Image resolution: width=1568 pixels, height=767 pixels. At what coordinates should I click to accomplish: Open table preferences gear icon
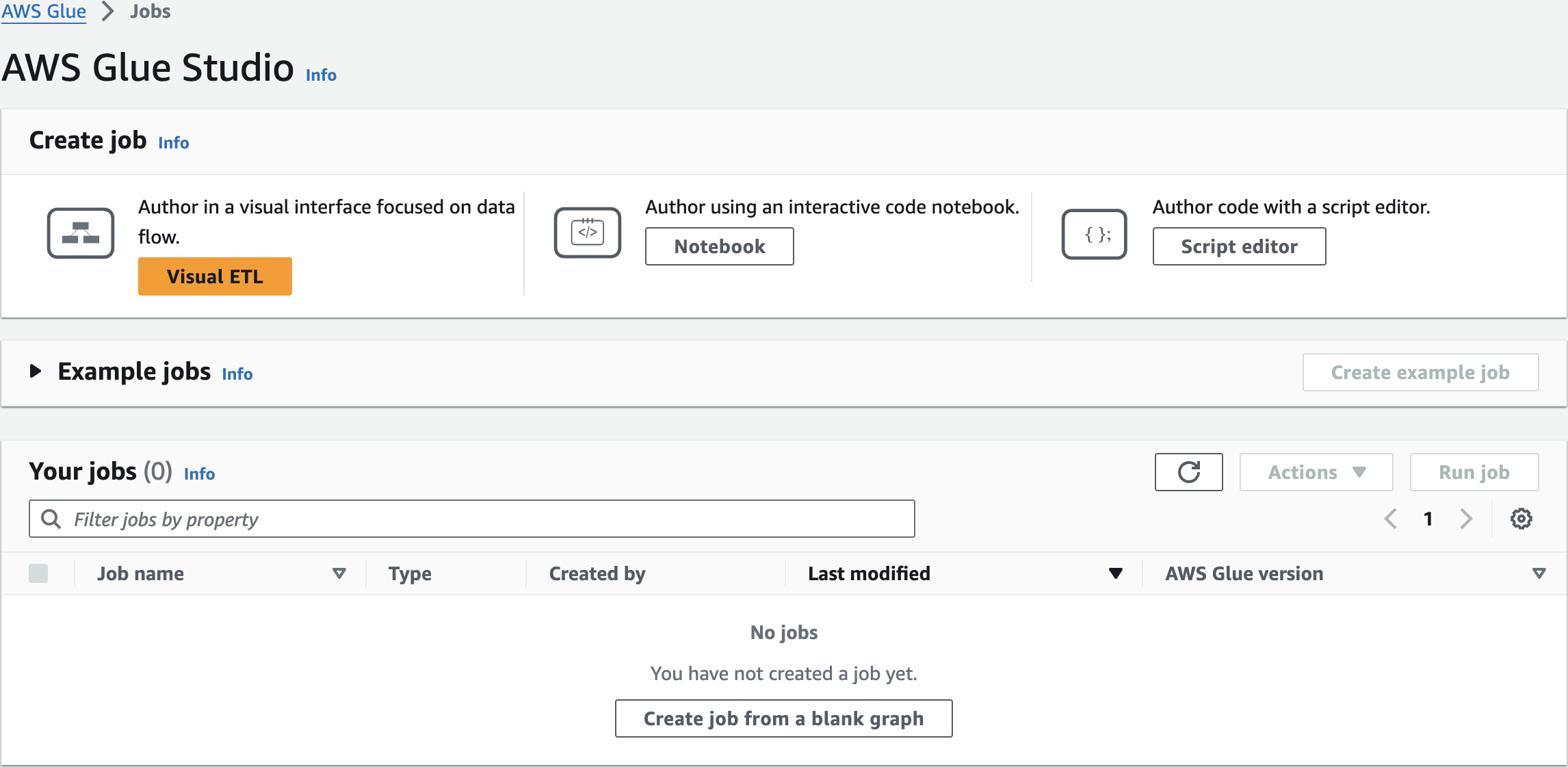(x=1521, y=519)
